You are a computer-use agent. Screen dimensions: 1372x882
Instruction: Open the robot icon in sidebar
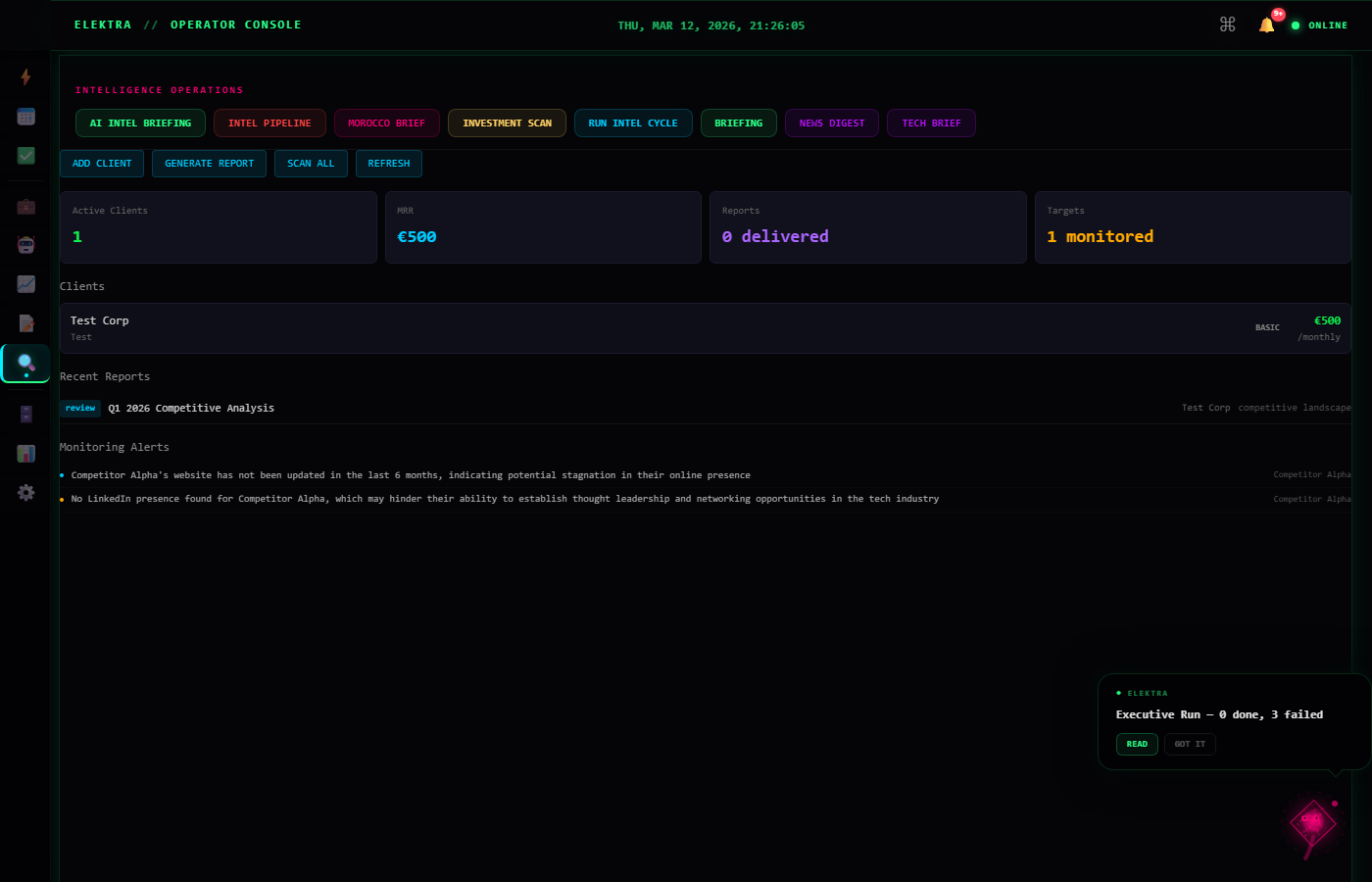(x=25, y=245)
